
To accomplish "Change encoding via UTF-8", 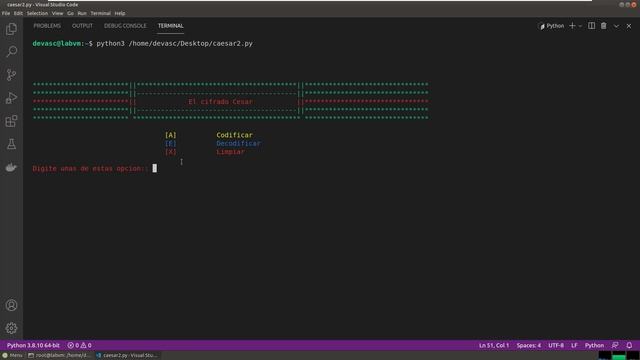I will pyautogui.click(x=556, y=345).
